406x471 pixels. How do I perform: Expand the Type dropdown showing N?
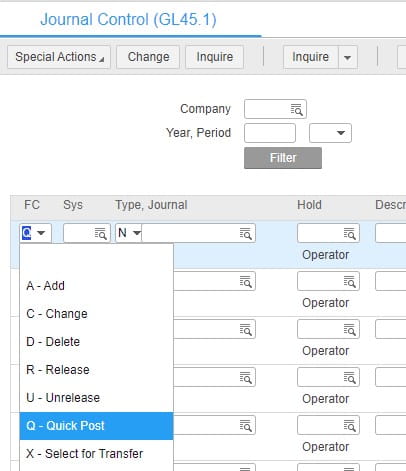[x=137, y=233]
